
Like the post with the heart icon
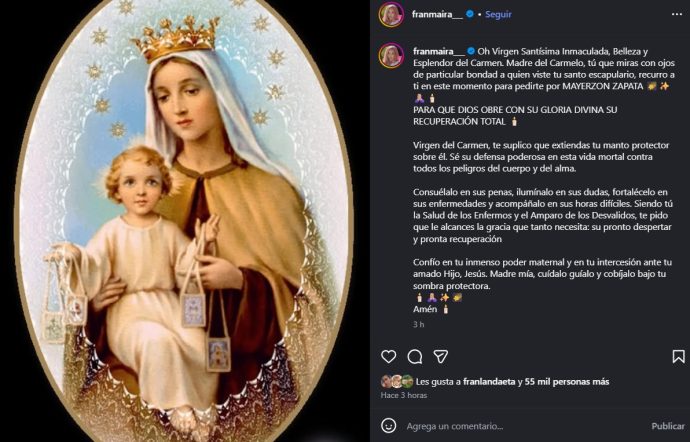389,357
